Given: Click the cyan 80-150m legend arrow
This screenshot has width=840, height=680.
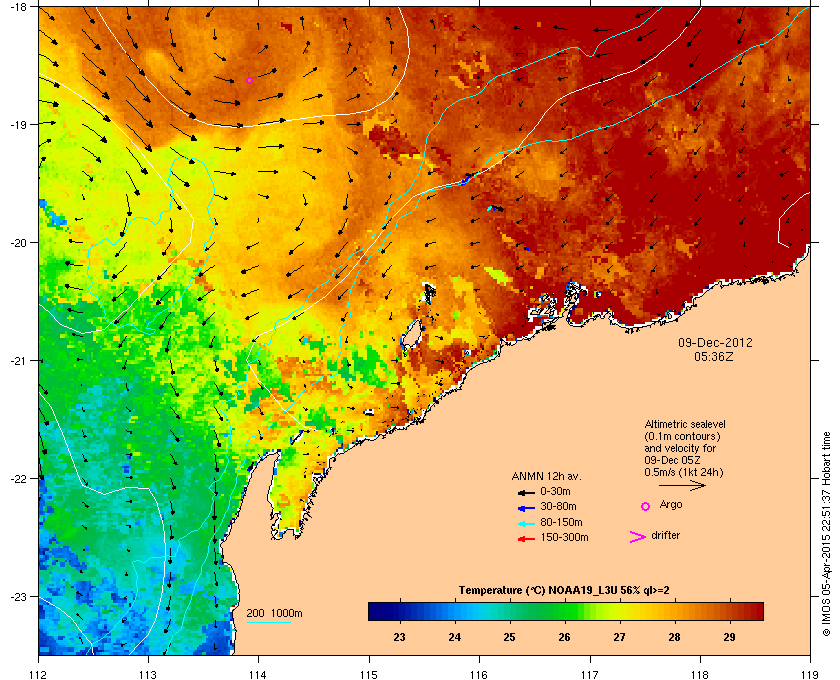Looking at the screenshot, I should point(526,524).
